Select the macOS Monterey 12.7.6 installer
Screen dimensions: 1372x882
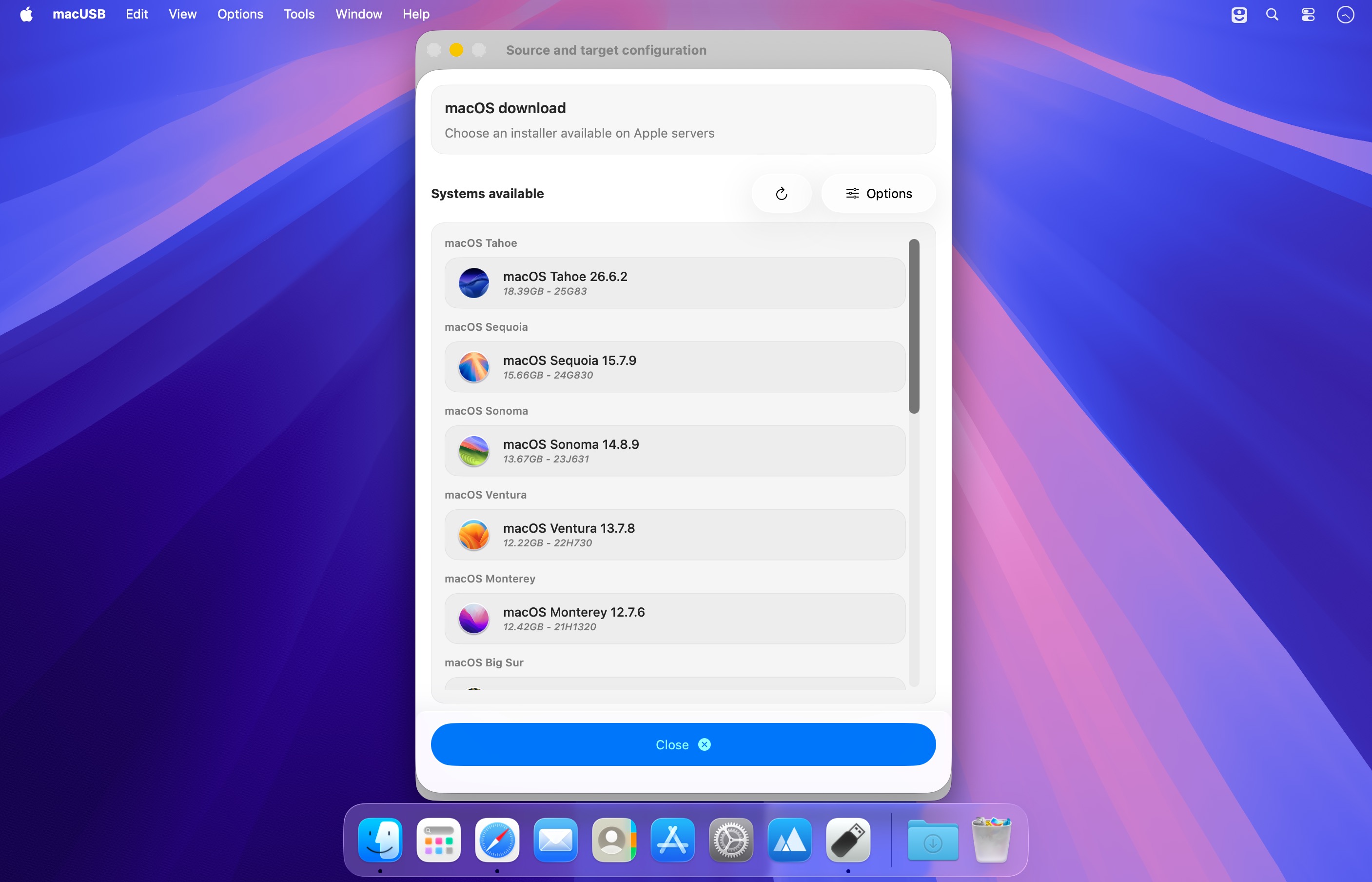675,619
